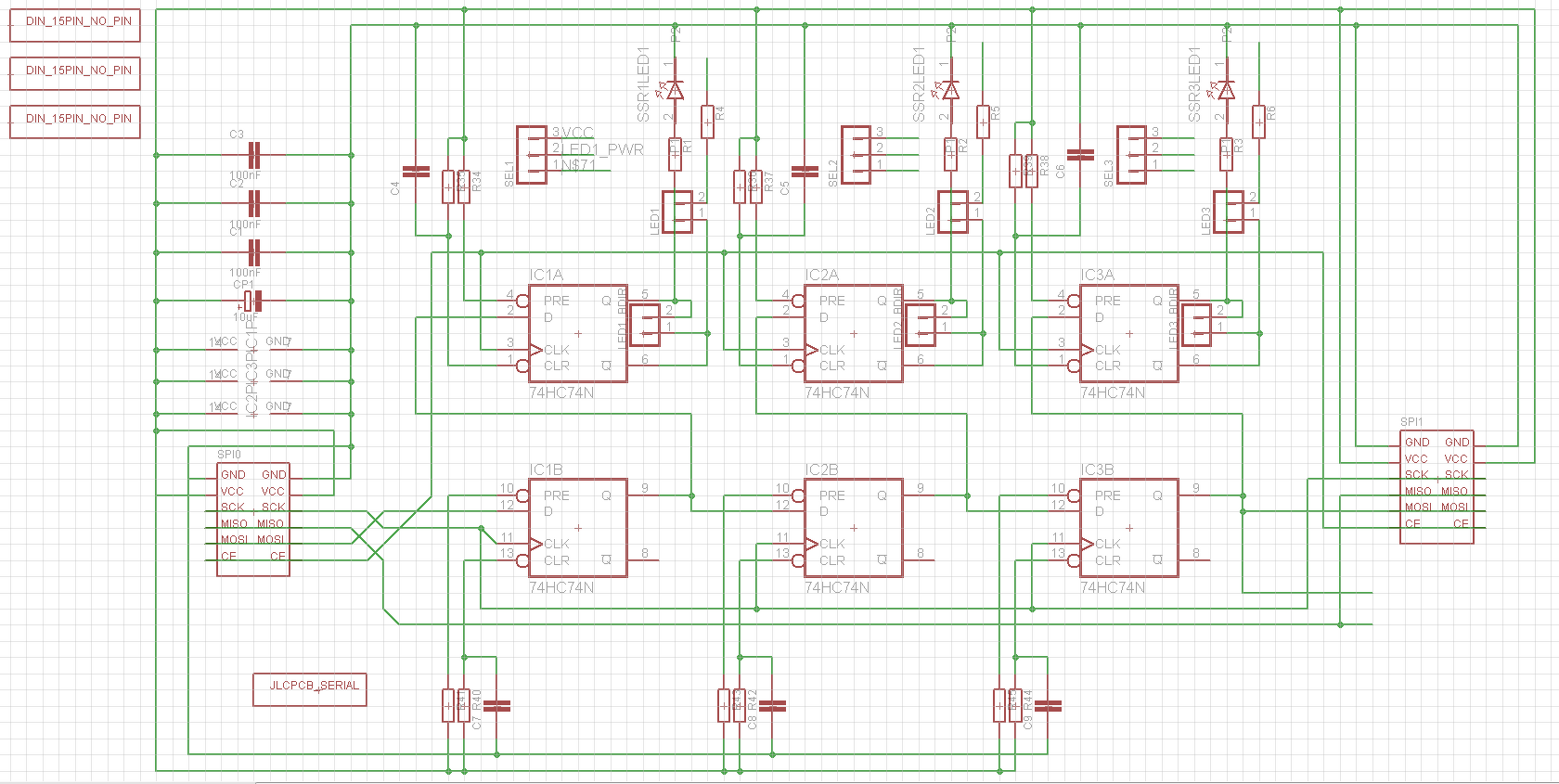Click the SPI0 connector title
Screen dimensions: 1559x784
[x=228, y=455]
